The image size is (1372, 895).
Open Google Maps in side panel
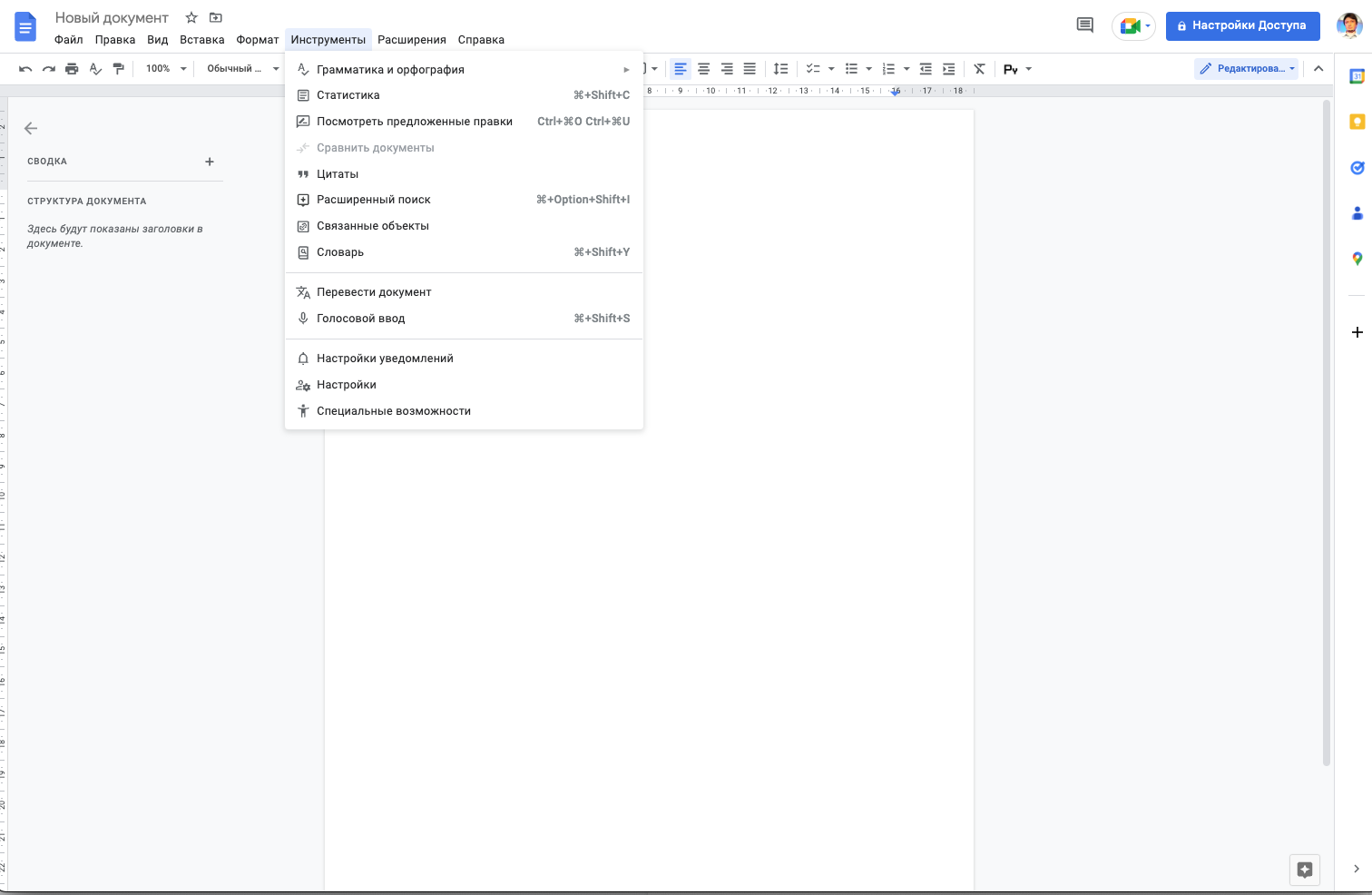(1357, 259)
